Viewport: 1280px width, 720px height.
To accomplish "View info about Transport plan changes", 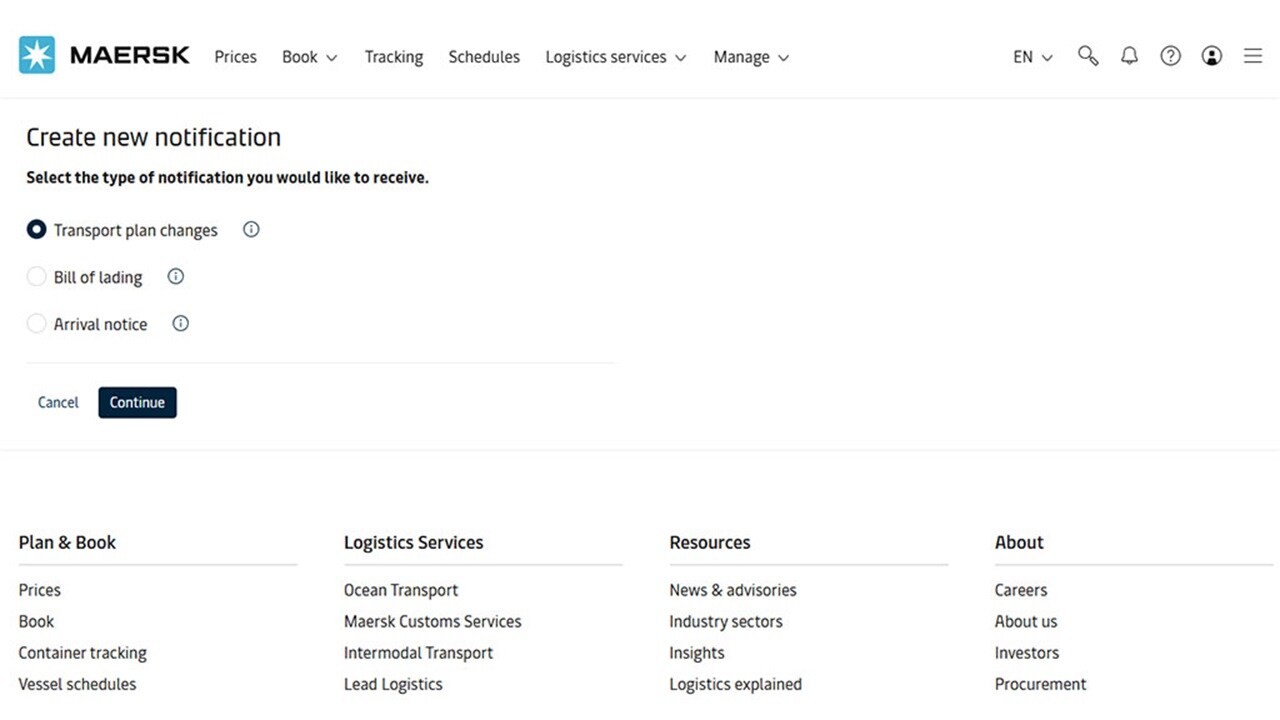I will 250,229.
